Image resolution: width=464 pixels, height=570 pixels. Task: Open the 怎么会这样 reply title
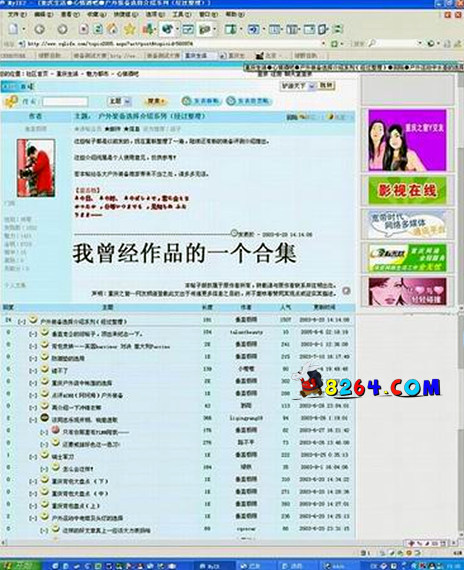click(78, 469)
